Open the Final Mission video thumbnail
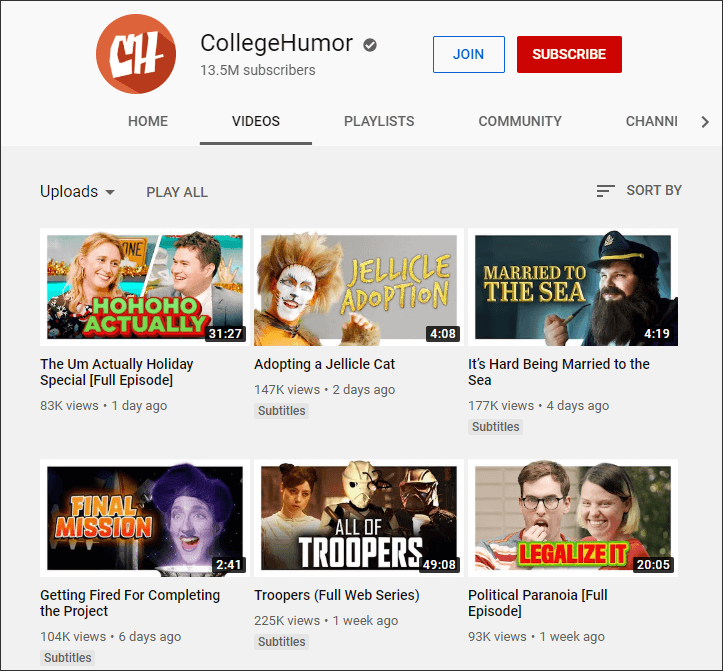The image size is (723, 671). [x=145, y=518]
